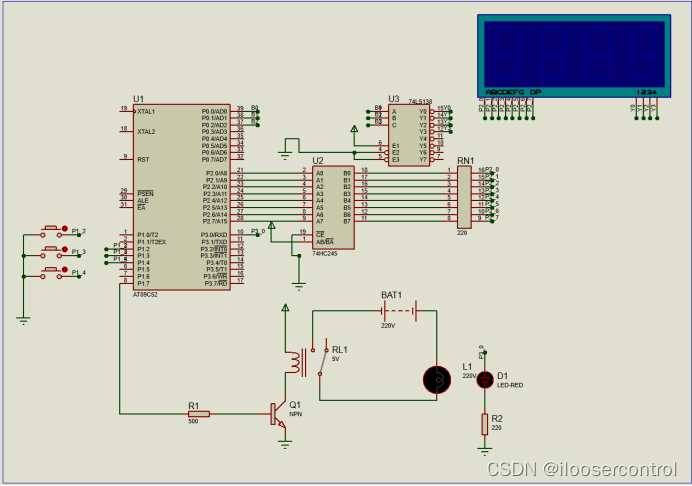The width and height of the screenshot is (692, 486).
Task: Click the ALE pin label on U1
Action: click(143, 201)
